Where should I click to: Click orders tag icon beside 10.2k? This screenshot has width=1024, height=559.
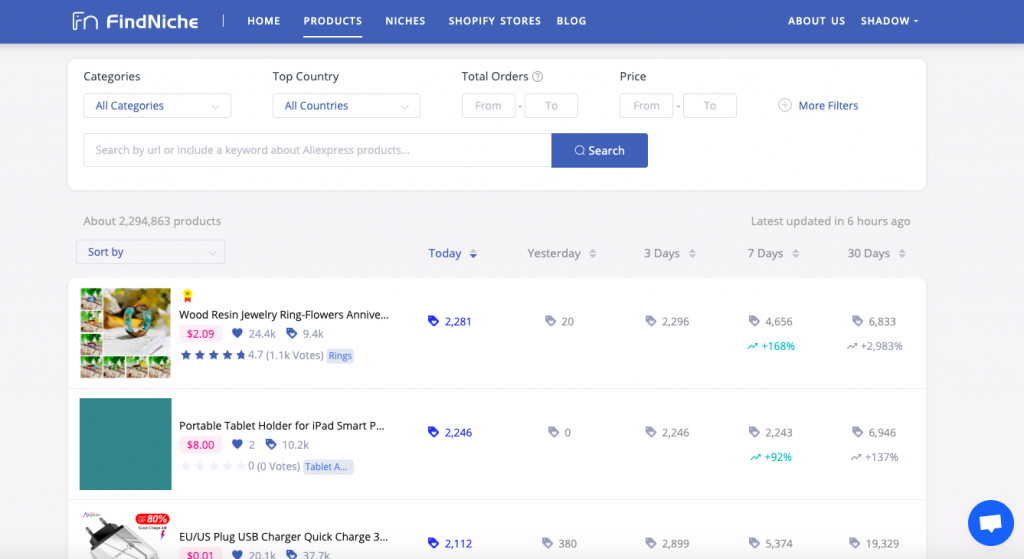point(271,444)
